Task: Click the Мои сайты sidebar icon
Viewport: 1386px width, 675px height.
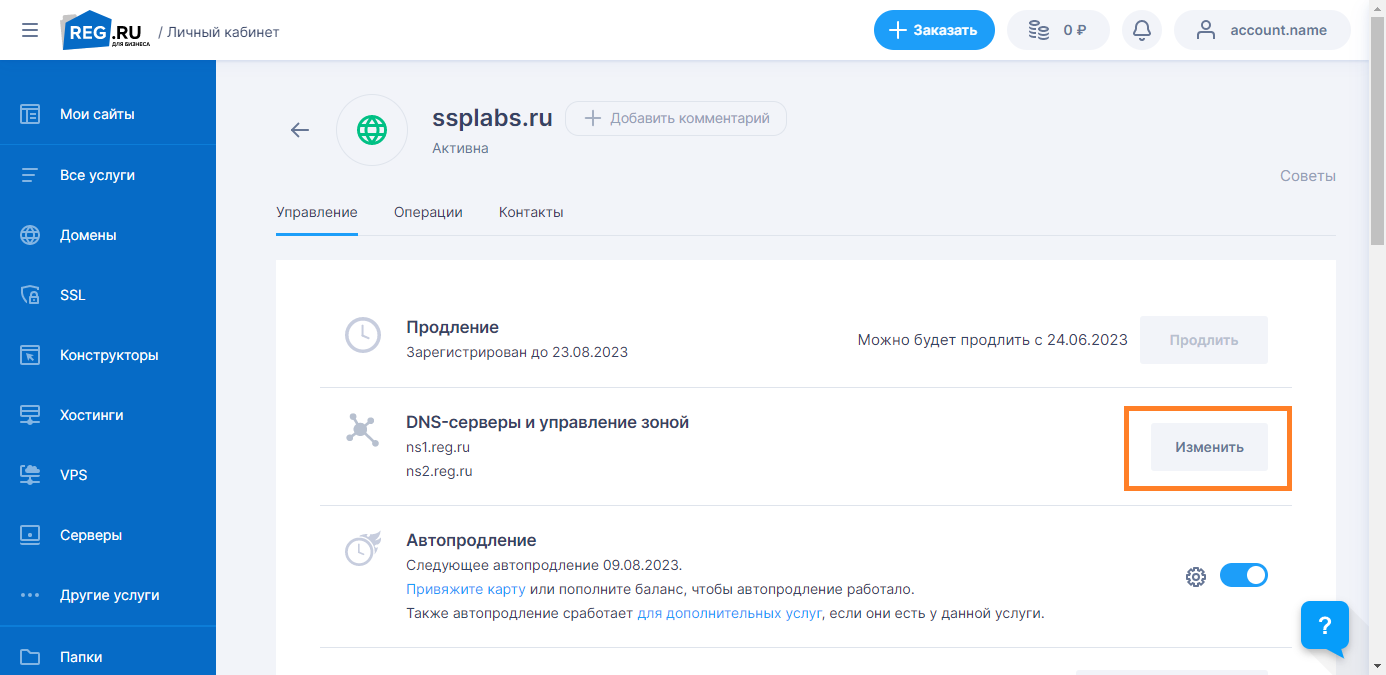Action: click(x=30, y=114)
